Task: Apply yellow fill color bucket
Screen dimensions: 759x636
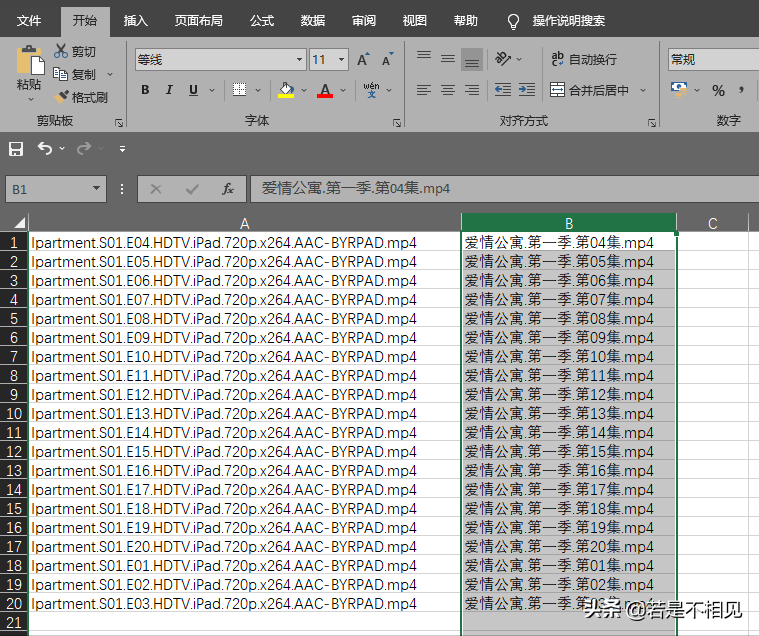Action: point(286,90)
